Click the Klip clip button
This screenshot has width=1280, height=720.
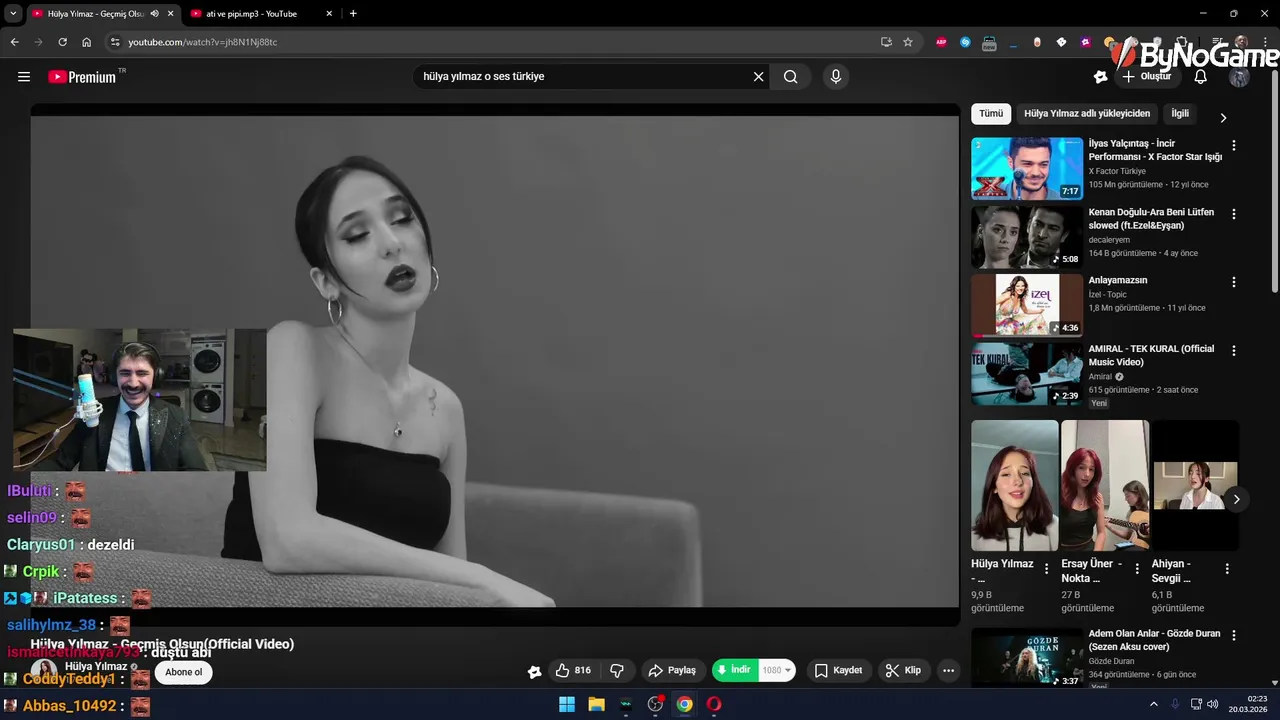click(x=903, y=671)
